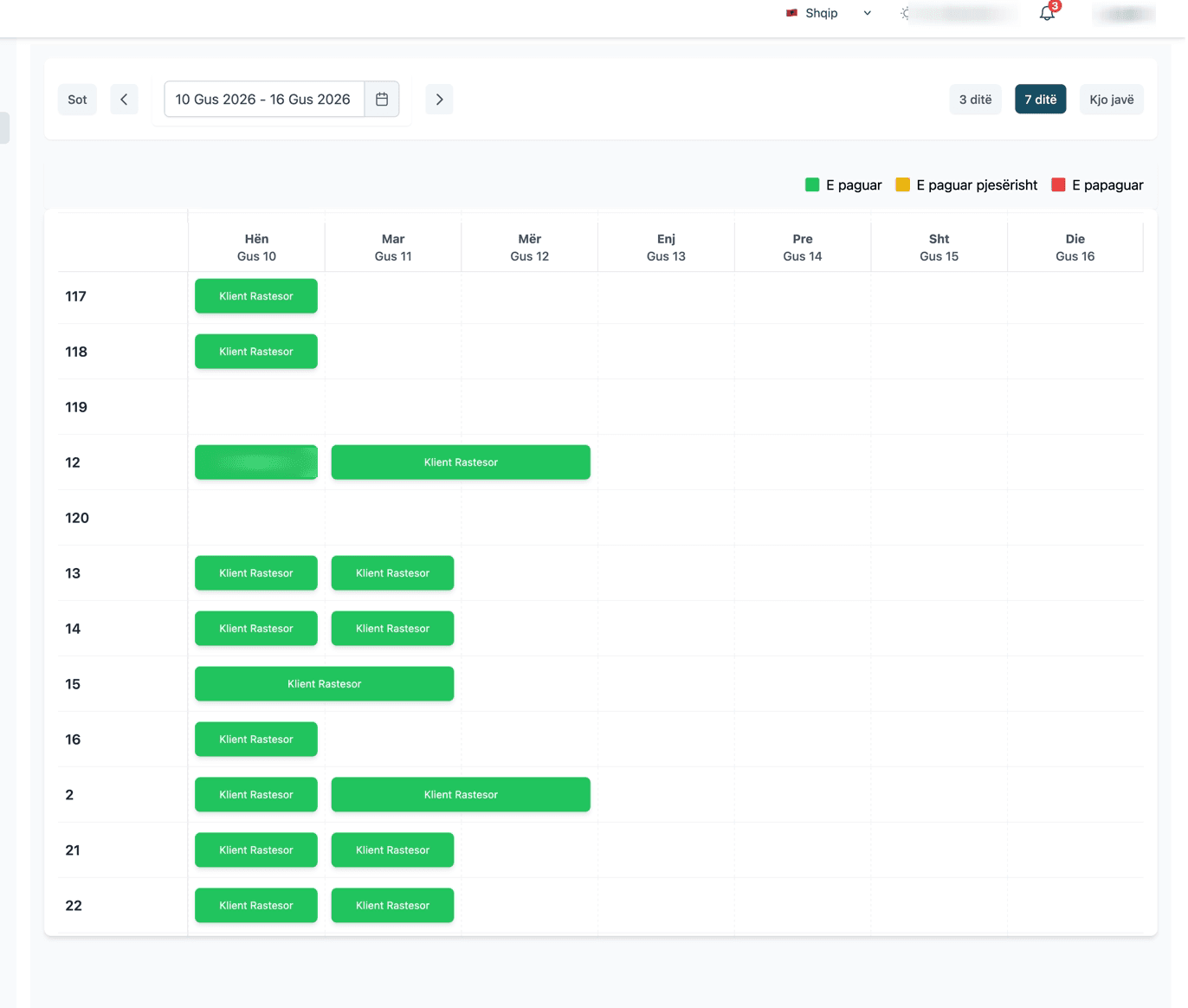Screen dimensions: 1188x1008
Task: Click room label 117
Action: (x=75, y=296)
